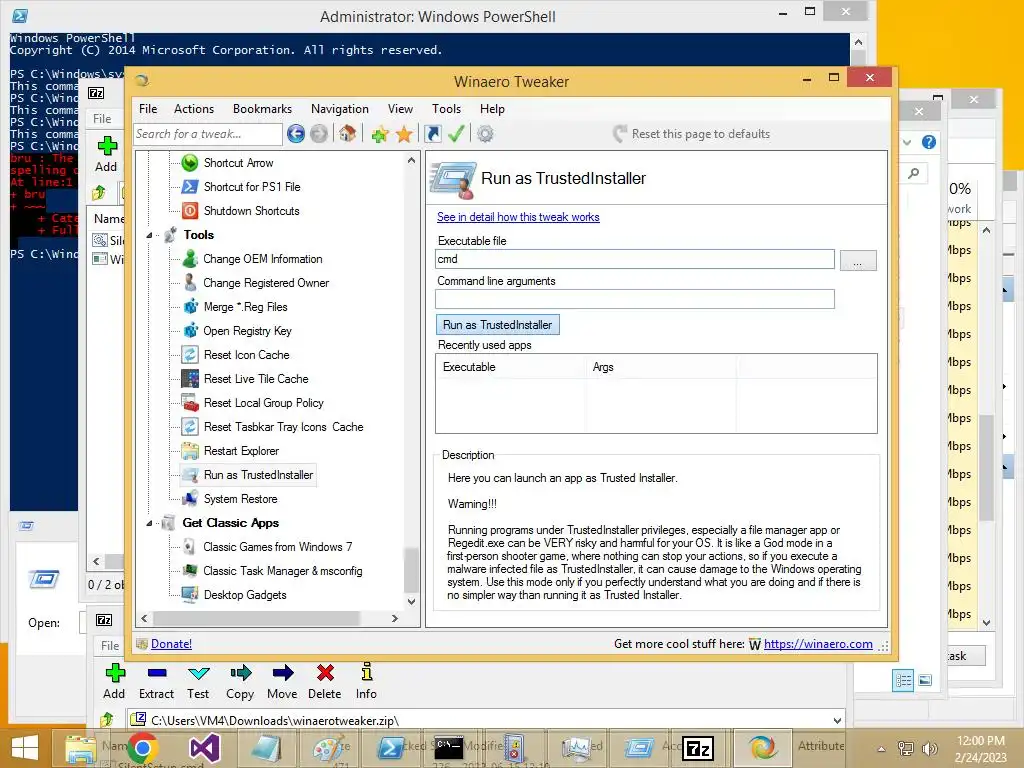Viewport: 1024px width, 768px height.
Task: Click the blue help question mark icon
Action: point(929,142)
